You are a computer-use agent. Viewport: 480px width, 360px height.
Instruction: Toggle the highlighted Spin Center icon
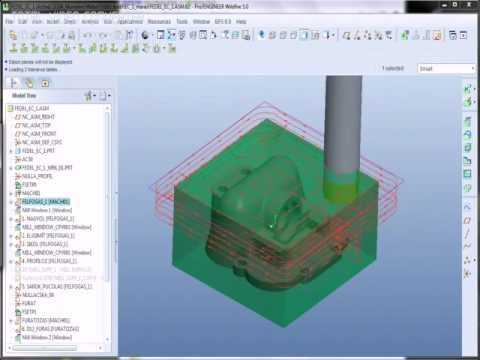171,35
